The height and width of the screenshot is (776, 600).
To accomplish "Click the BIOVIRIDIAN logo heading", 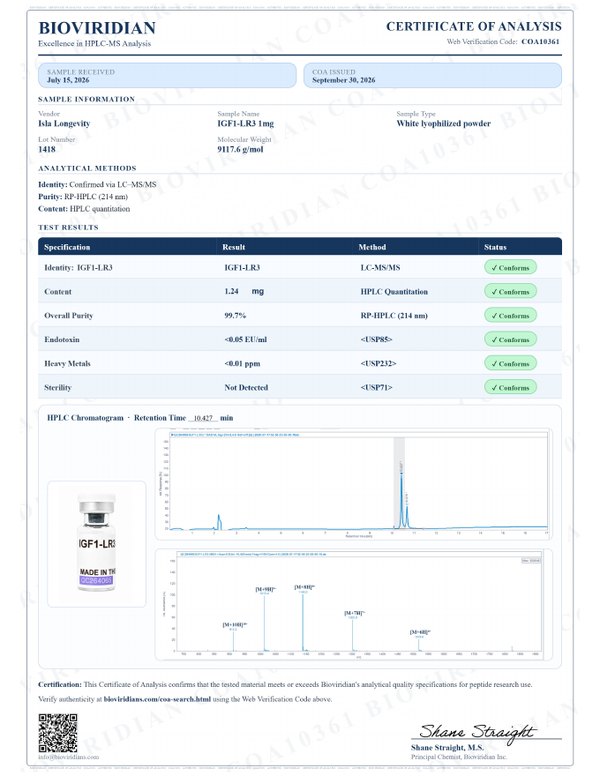I will [x=97, y=28].
